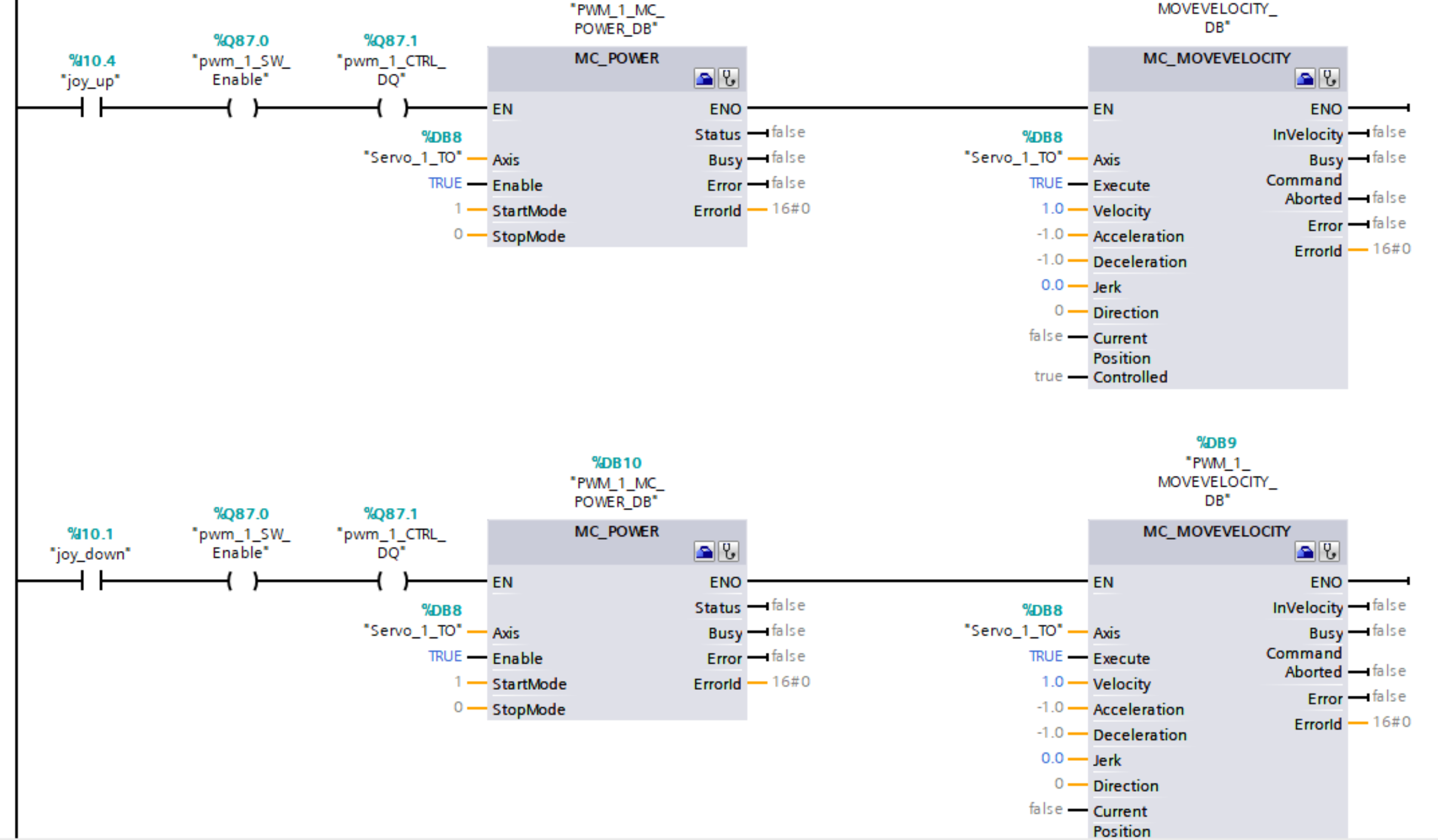Click Jerk value 0.0 on lower MC_MOVEVELOCITY
1438x840 pixels.
1052,758
